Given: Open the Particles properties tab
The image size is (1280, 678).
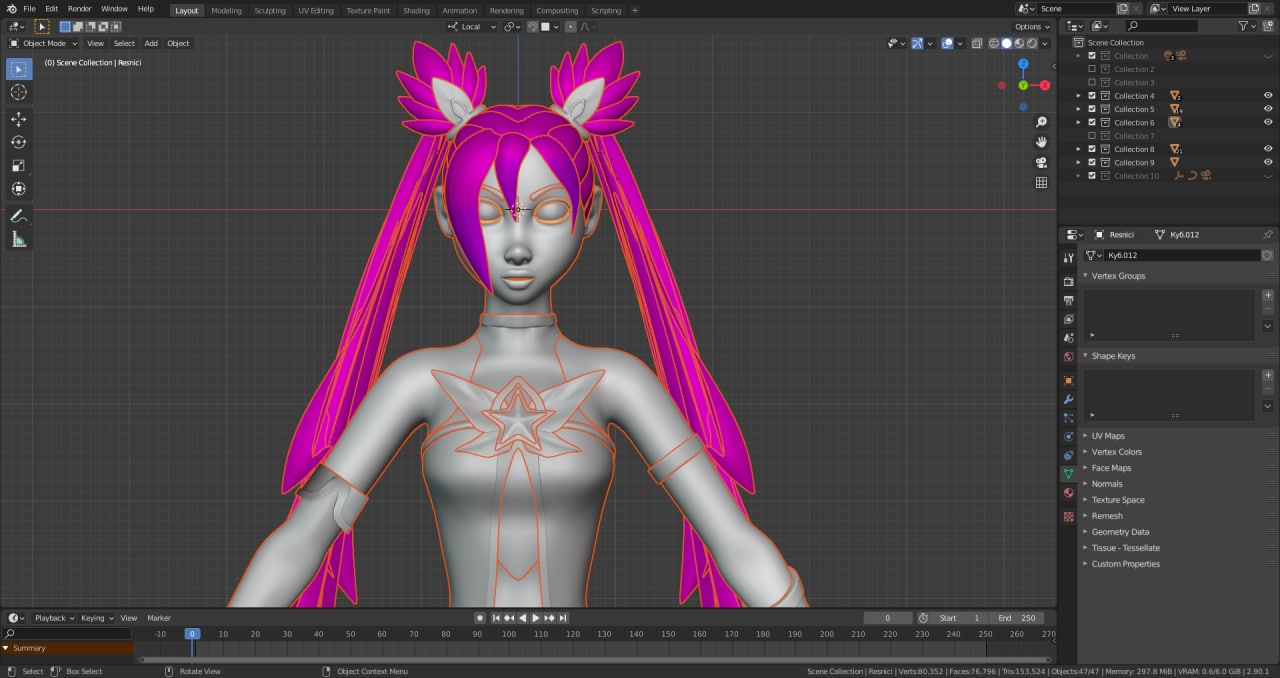Looking at the screenshot, I should coord(1068,418).
